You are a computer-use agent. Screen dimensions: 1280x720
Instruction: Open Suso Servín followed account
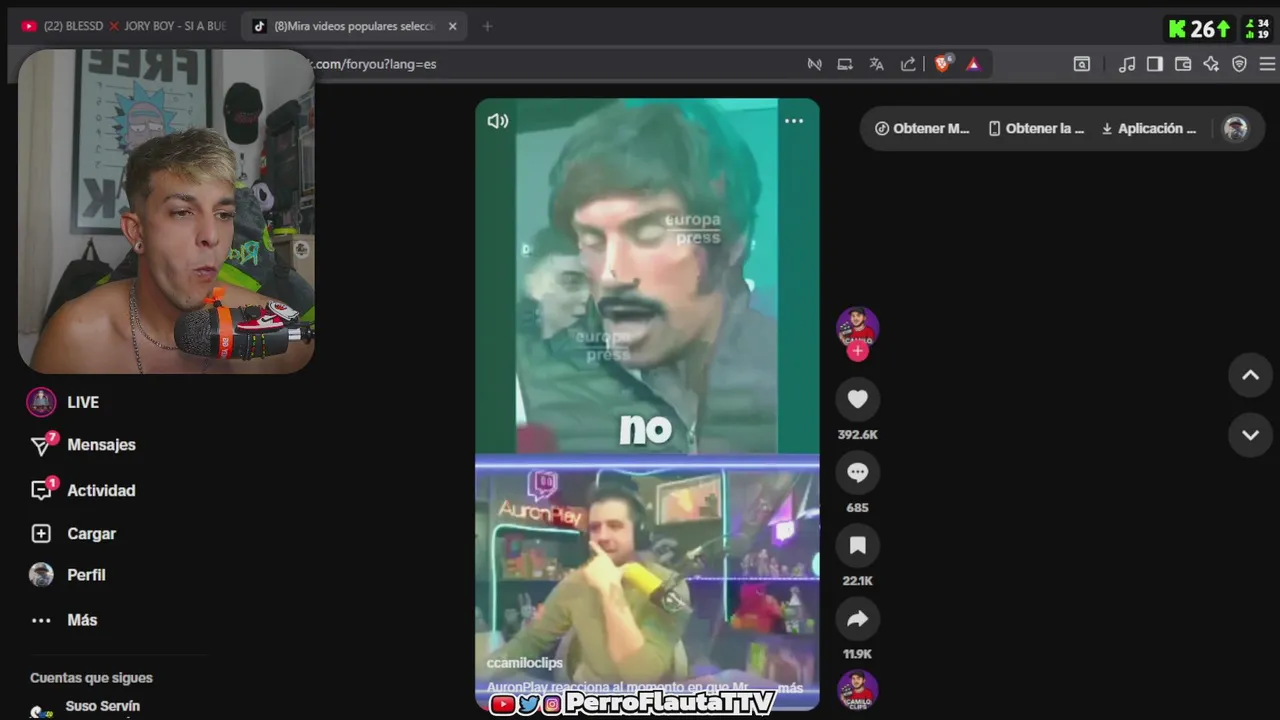pyautogui.click(x=102, y=706)
